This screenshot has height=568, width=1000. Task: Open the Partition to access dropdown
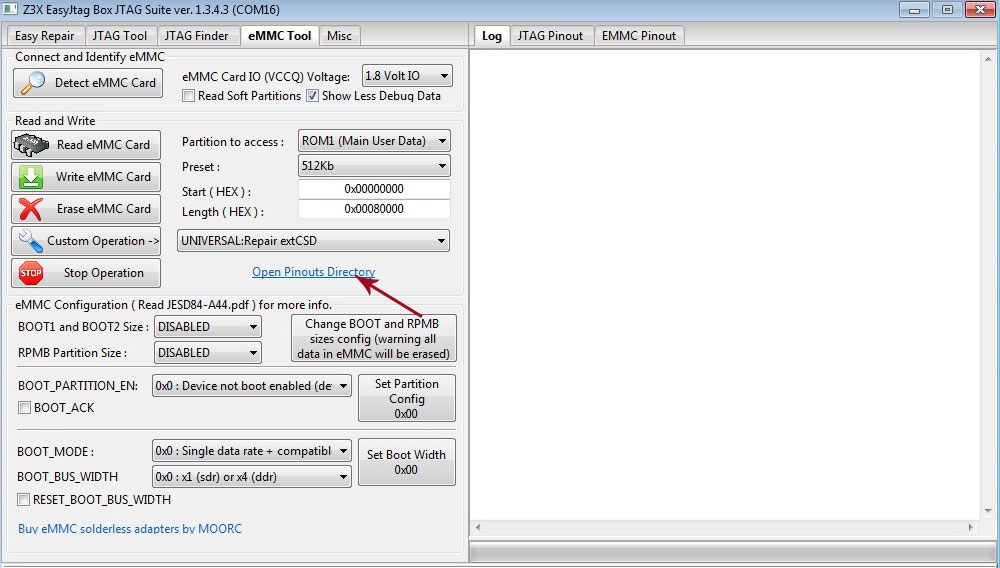click(x=374, y=142)
